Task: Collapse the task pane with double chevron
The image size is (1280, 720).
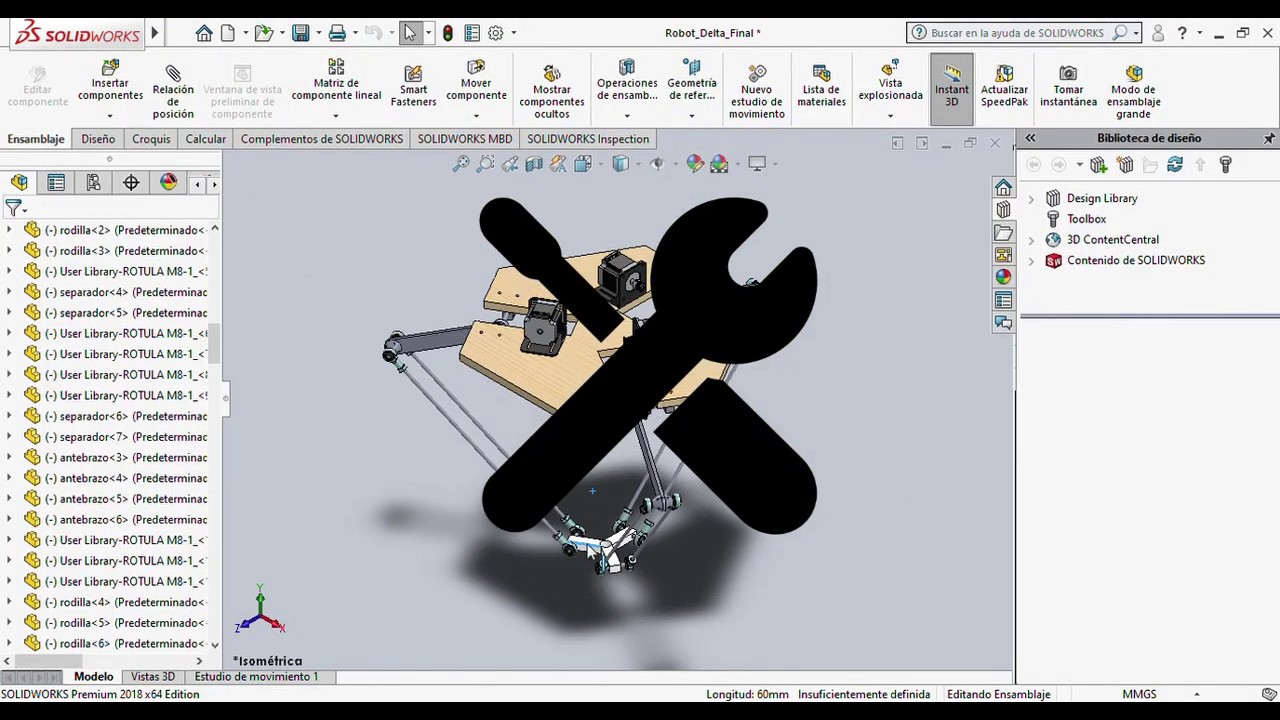Action: pyautogui.click(x=1030, y=138)
